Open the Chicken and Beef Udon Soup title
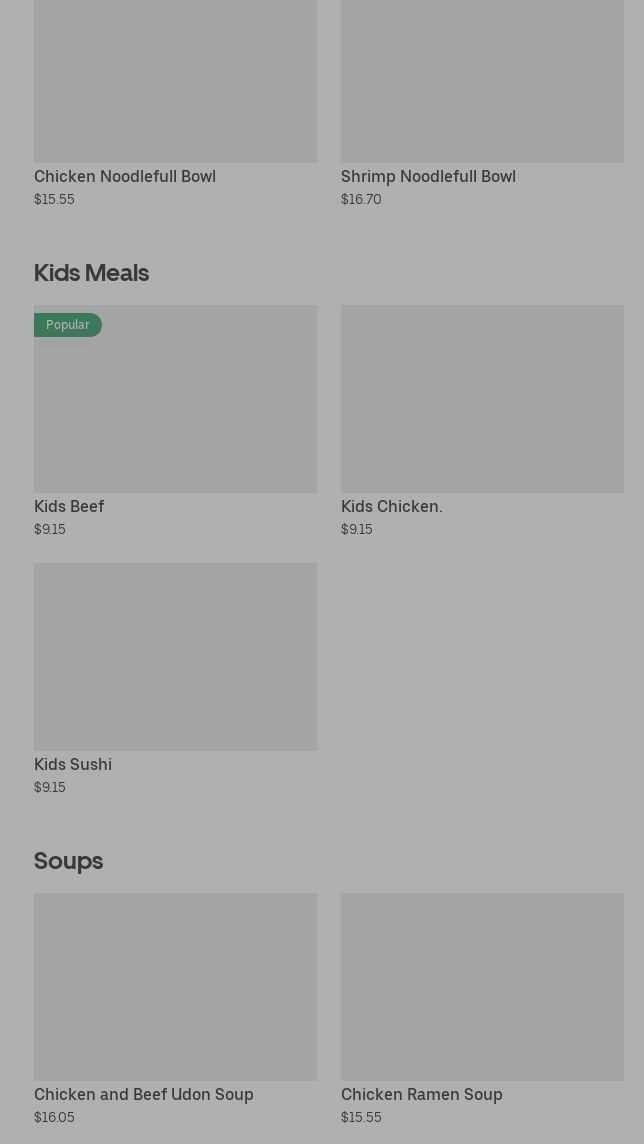644x1144 pixels. tap(143, 1094)
